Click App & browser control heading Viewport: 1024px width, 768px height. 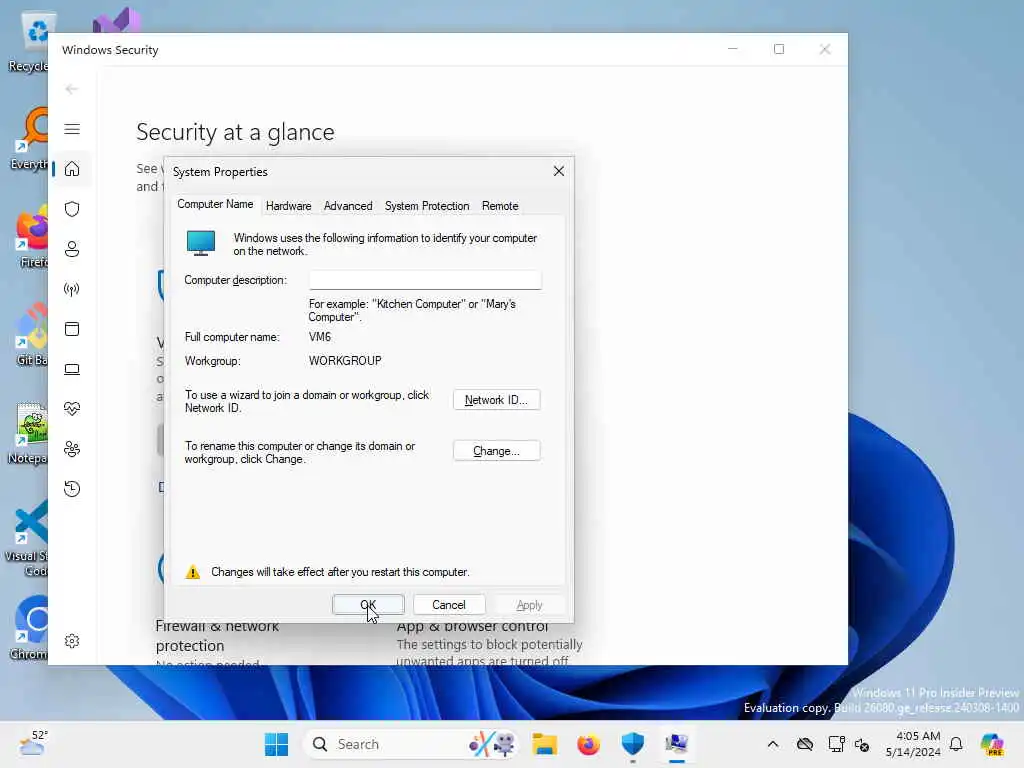472,628
